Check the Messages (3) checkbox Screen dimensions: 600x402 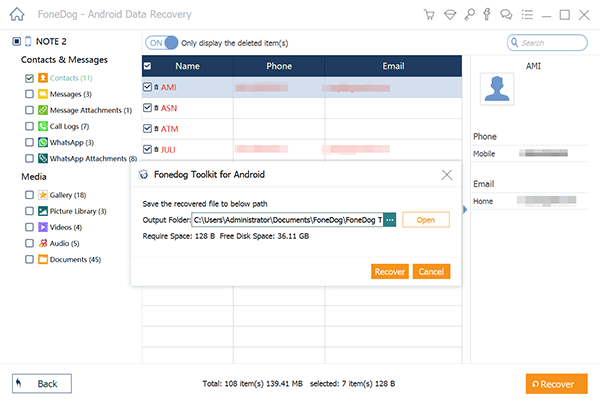pos(29,94)
